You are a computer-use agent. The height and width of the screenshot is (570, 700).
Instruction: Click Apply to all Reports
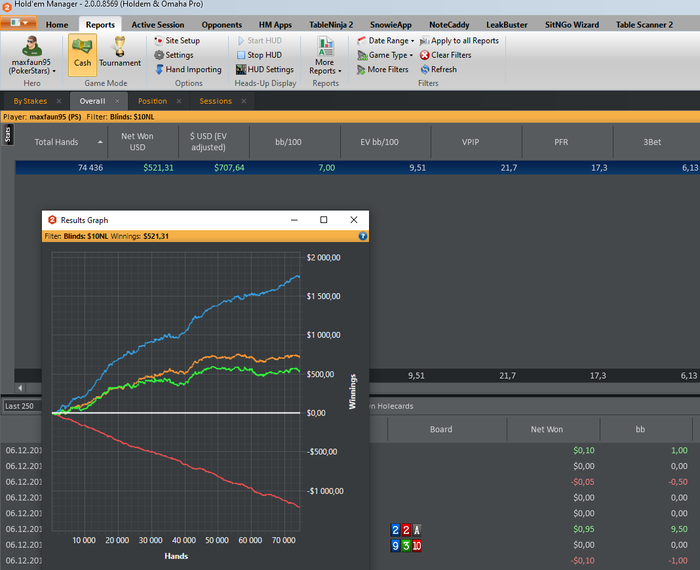pyautogui.click(x=459, y=41)
